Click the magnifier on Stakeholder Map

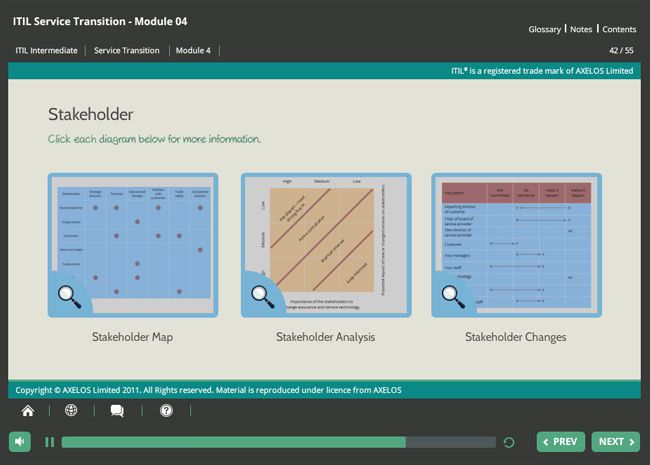tap(69, 297)
